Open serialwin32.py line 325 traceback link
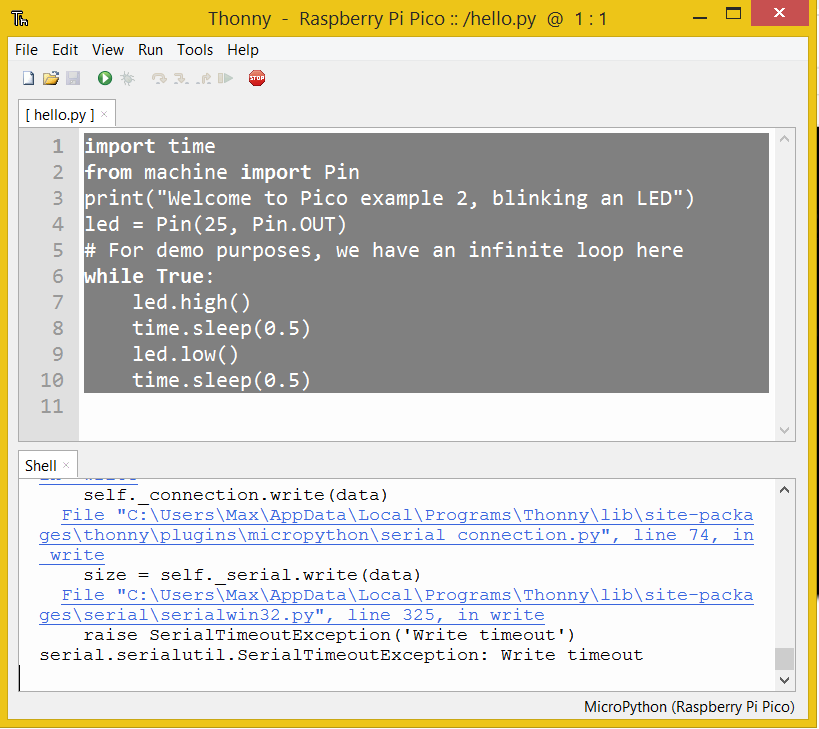Image resolution: width=819 pixels, height=729 pixels. (x=396, y=605)
